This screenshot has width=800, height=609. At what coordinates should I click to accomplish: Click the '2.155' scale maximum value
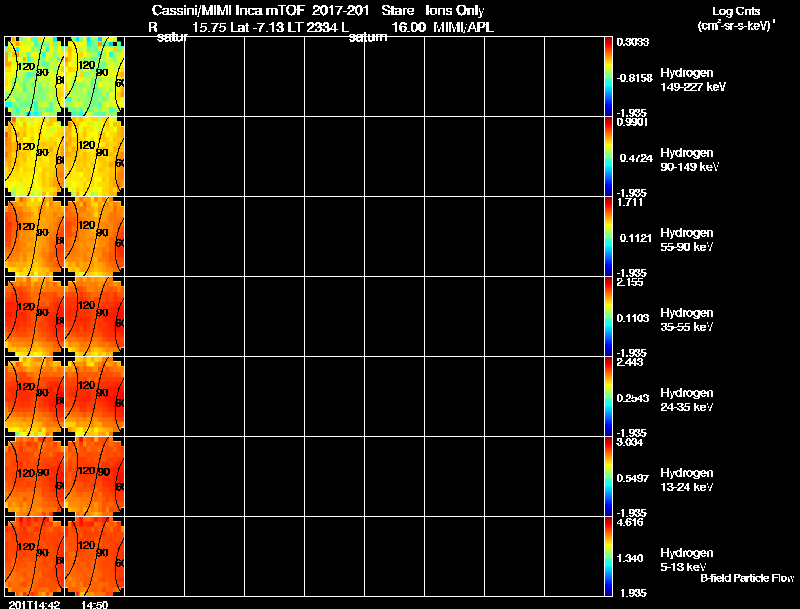[x=630, y=283]
